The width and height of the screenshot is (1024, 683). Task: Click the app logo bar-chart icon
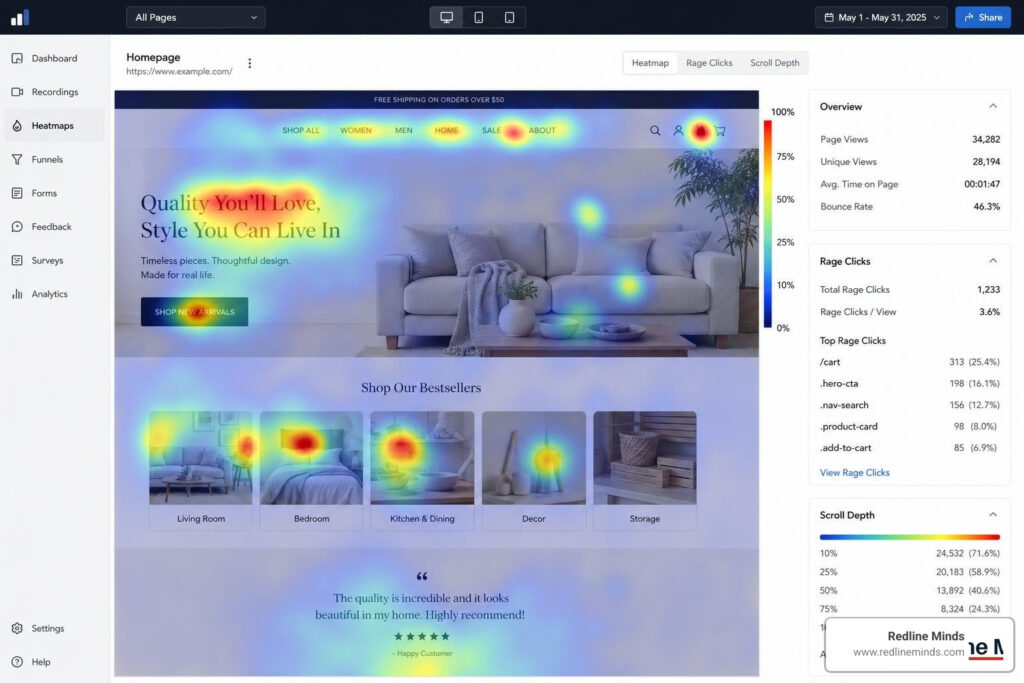coord(20,18)
